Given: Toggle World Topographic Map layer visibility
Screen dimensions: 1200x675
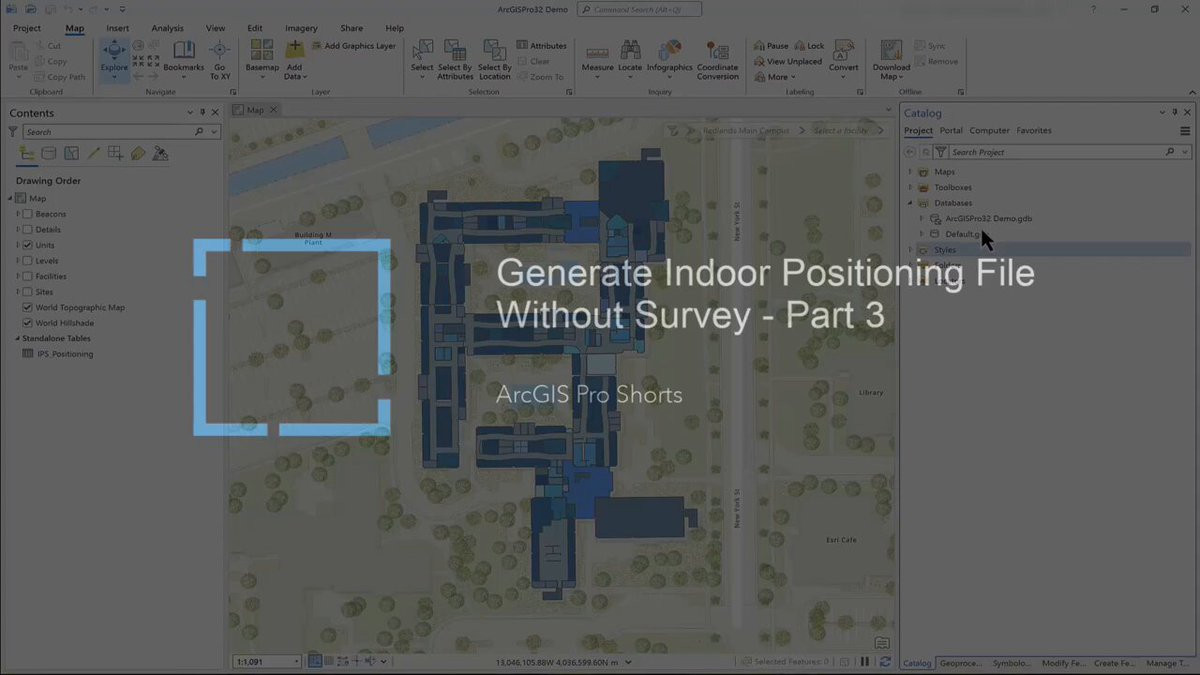Looking at the screenshot, I should (x=28, y=308).
